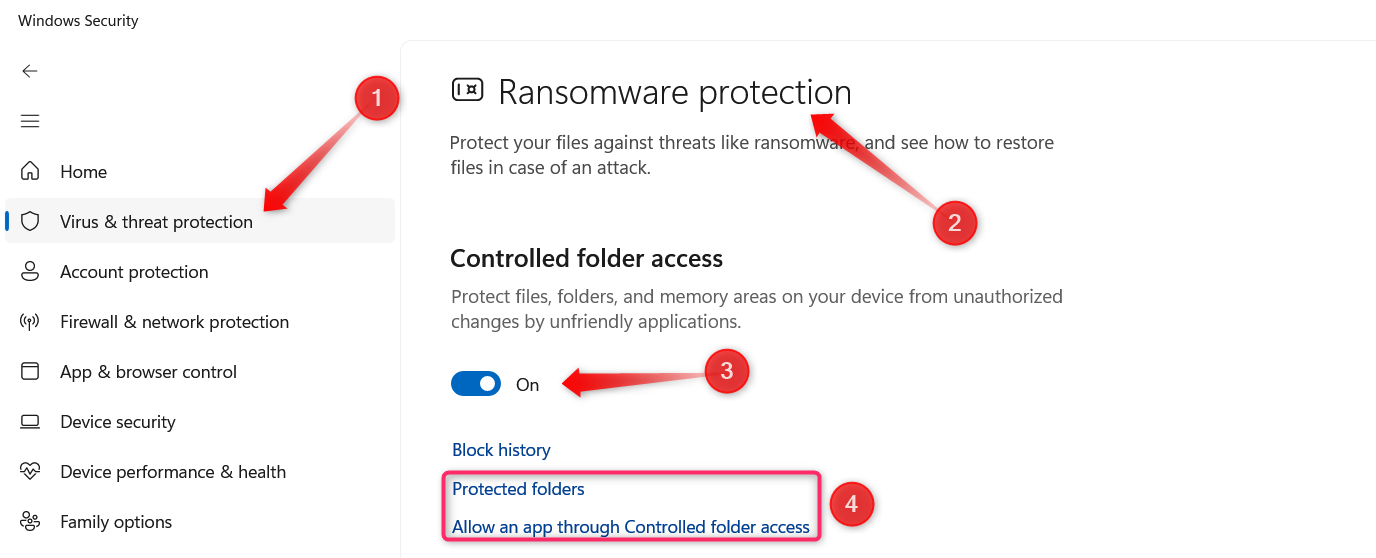The image size is (1376, 558).
Task: Open the Protected folders link
Action: pos(518,489)
